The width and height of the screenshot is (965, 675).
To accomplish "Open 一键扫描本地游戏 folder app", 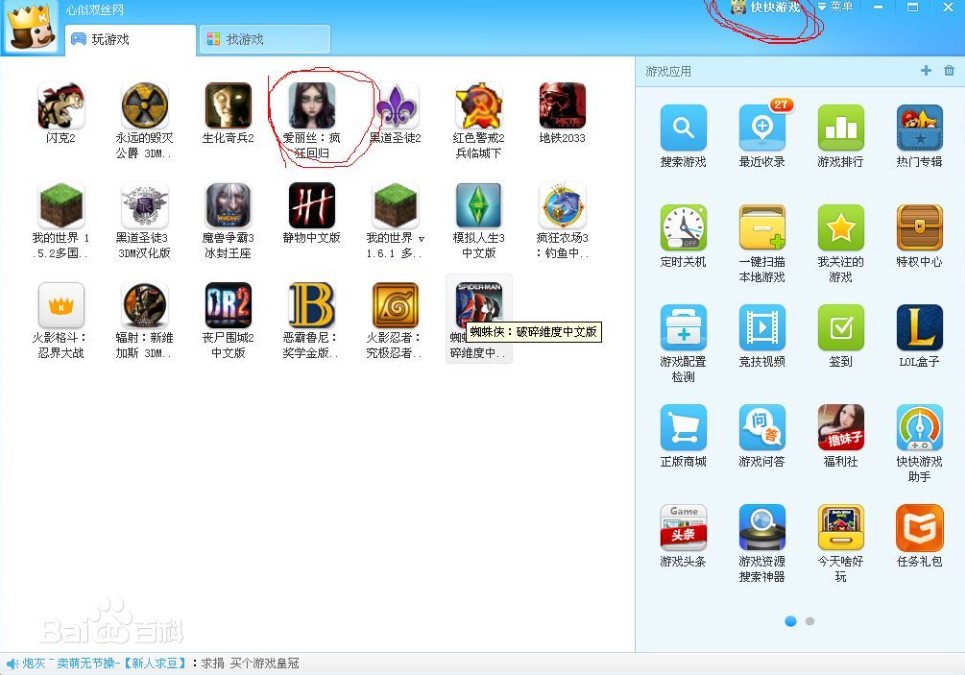I will 762,228.
